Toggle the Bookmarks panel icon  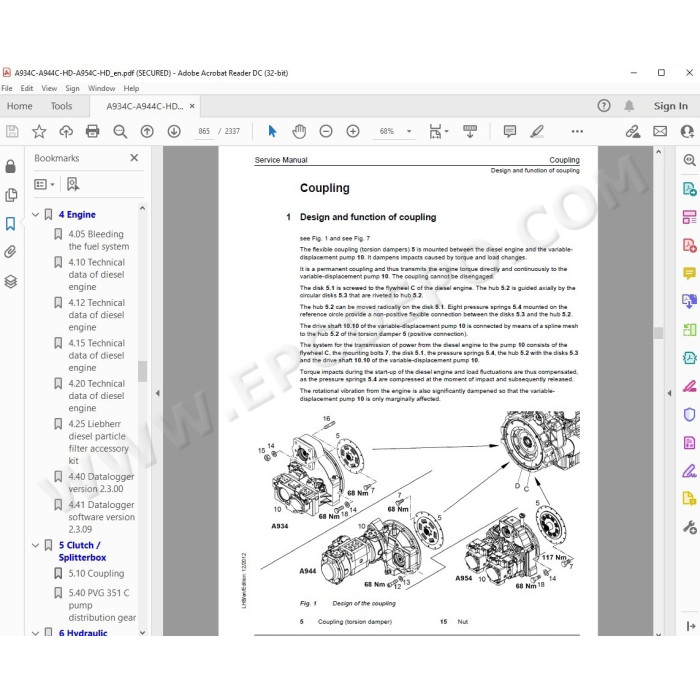click(x=11, y=224)
